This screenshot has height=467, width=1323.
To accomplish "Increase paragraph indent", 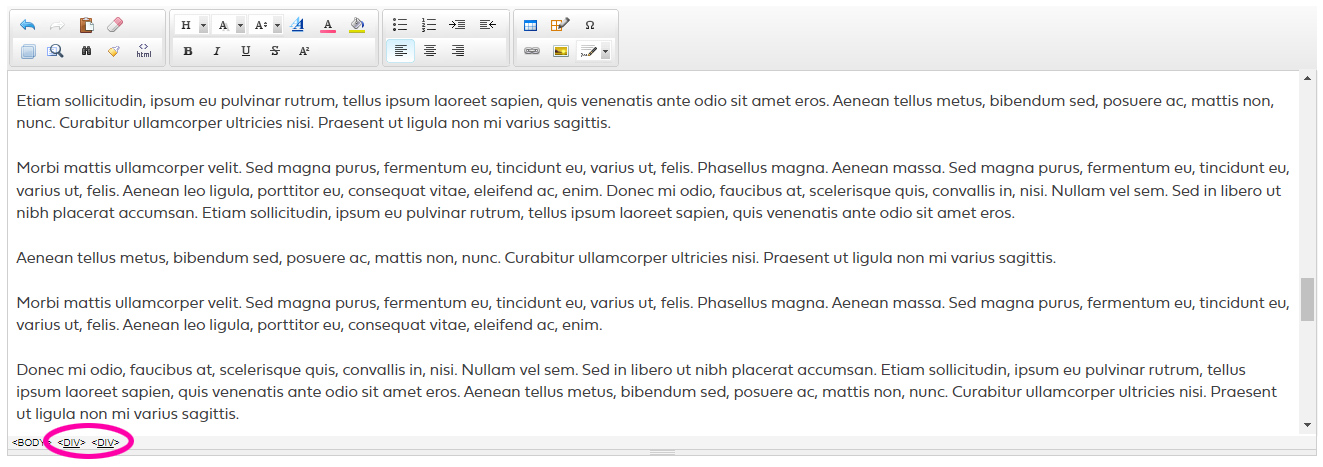I will pyautogui.click(x=458, y=25).
